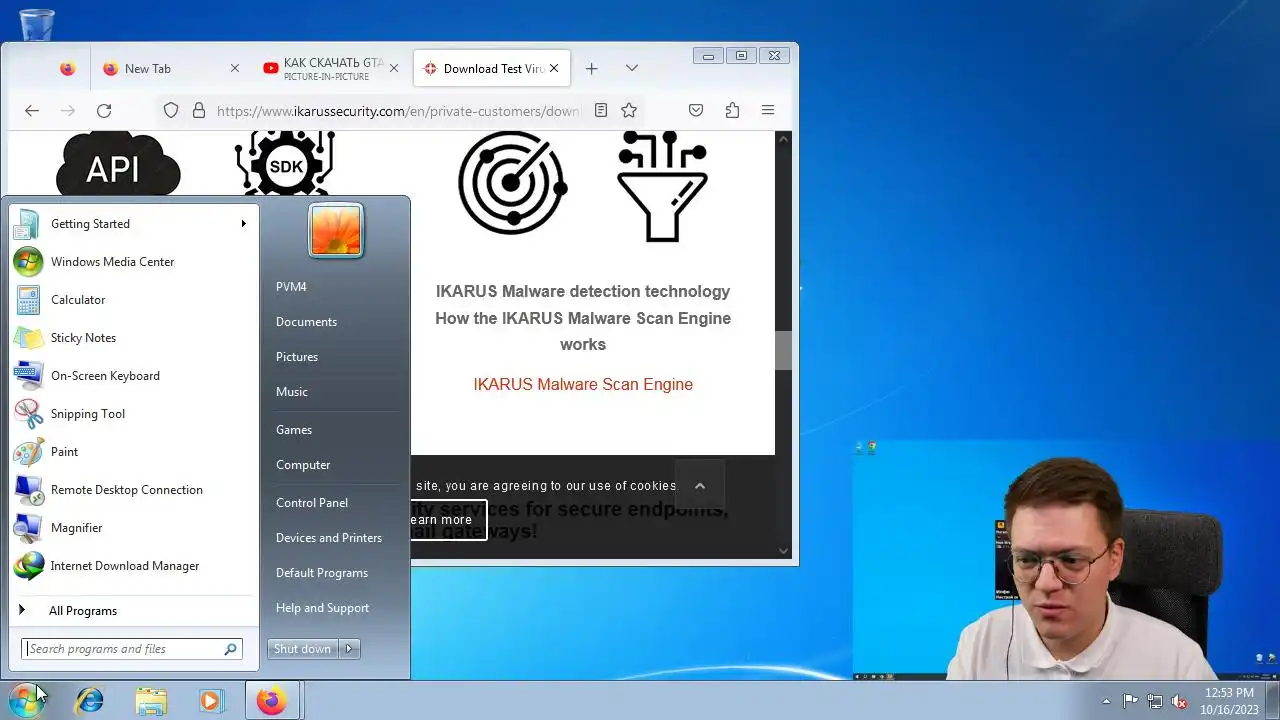Image resolution: width=1280 pixels, height=720 pixels.
Task: Open Action Center flag icon
Action: click(x=1130, y=701)
